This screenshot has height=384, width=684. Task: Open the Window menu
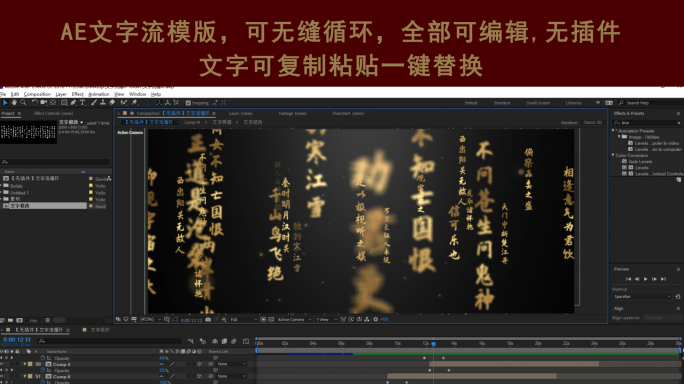click(x=137, y=94)
